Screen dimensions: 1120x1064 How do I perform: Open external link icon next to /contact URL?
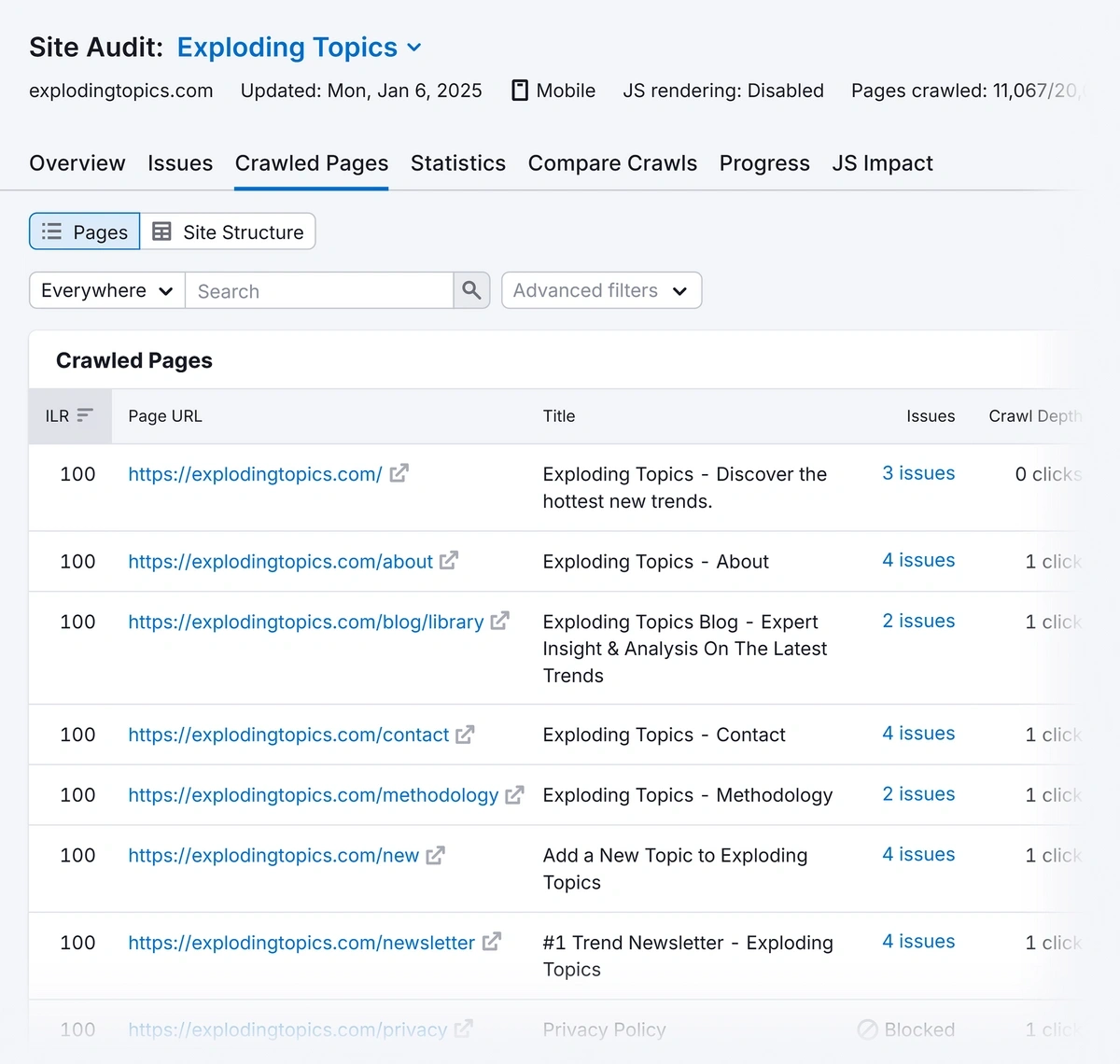pos(465,735)
